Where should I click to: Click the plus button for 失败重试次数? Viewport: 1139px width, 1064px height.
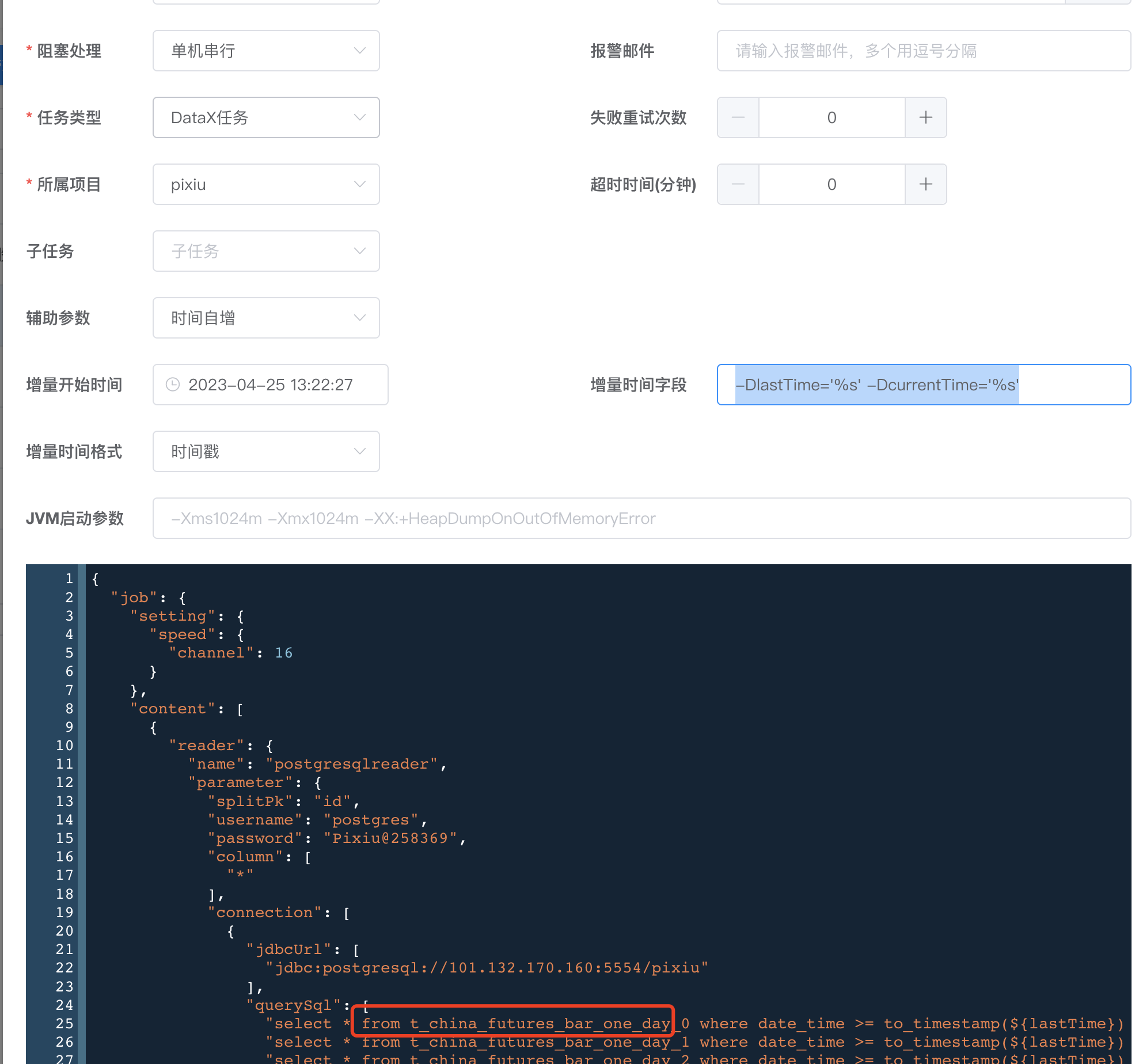pos(925,117)
